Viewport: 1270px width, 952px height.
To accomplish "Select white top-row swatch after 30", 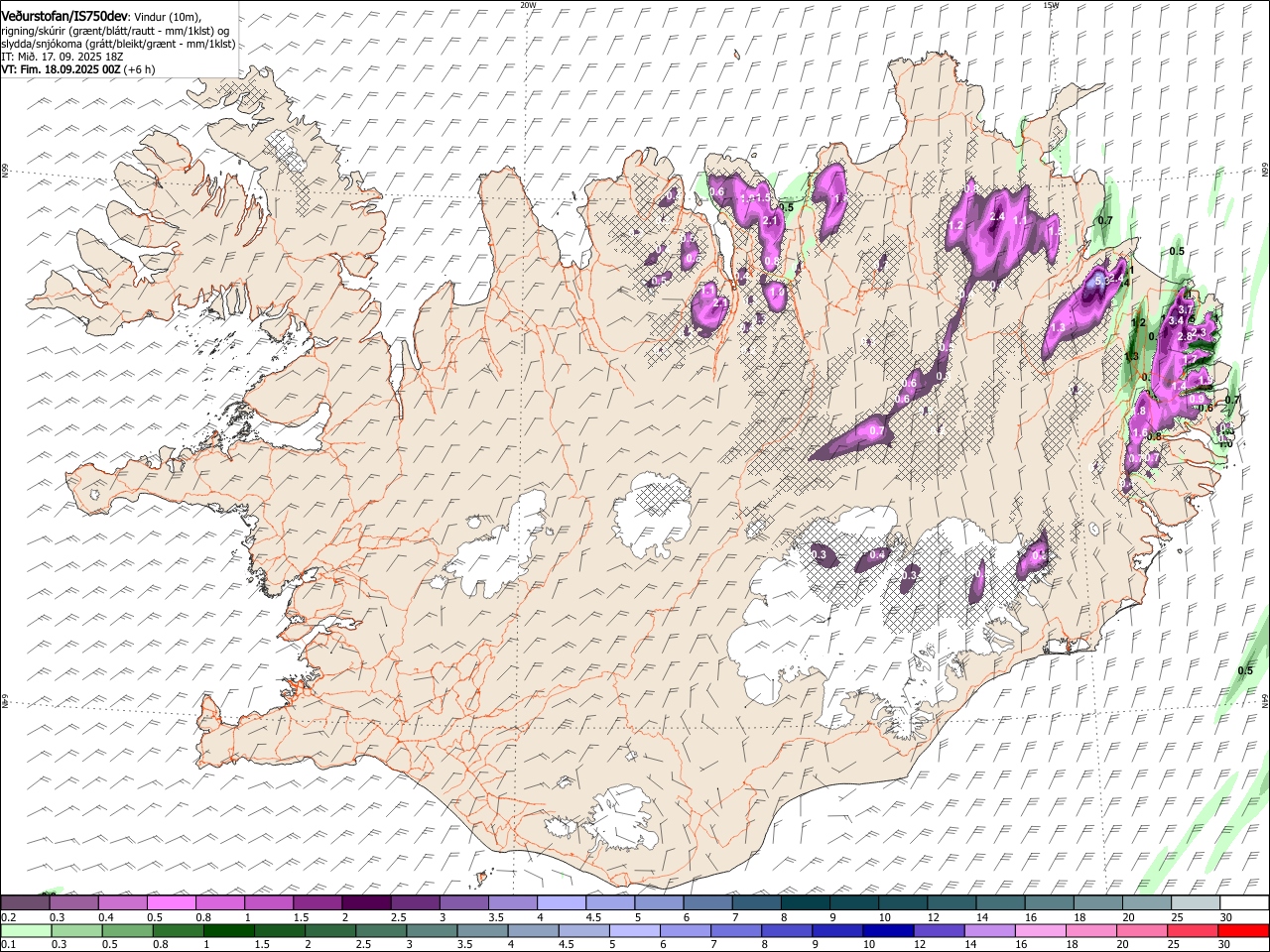I will (x=1244, y=903).
